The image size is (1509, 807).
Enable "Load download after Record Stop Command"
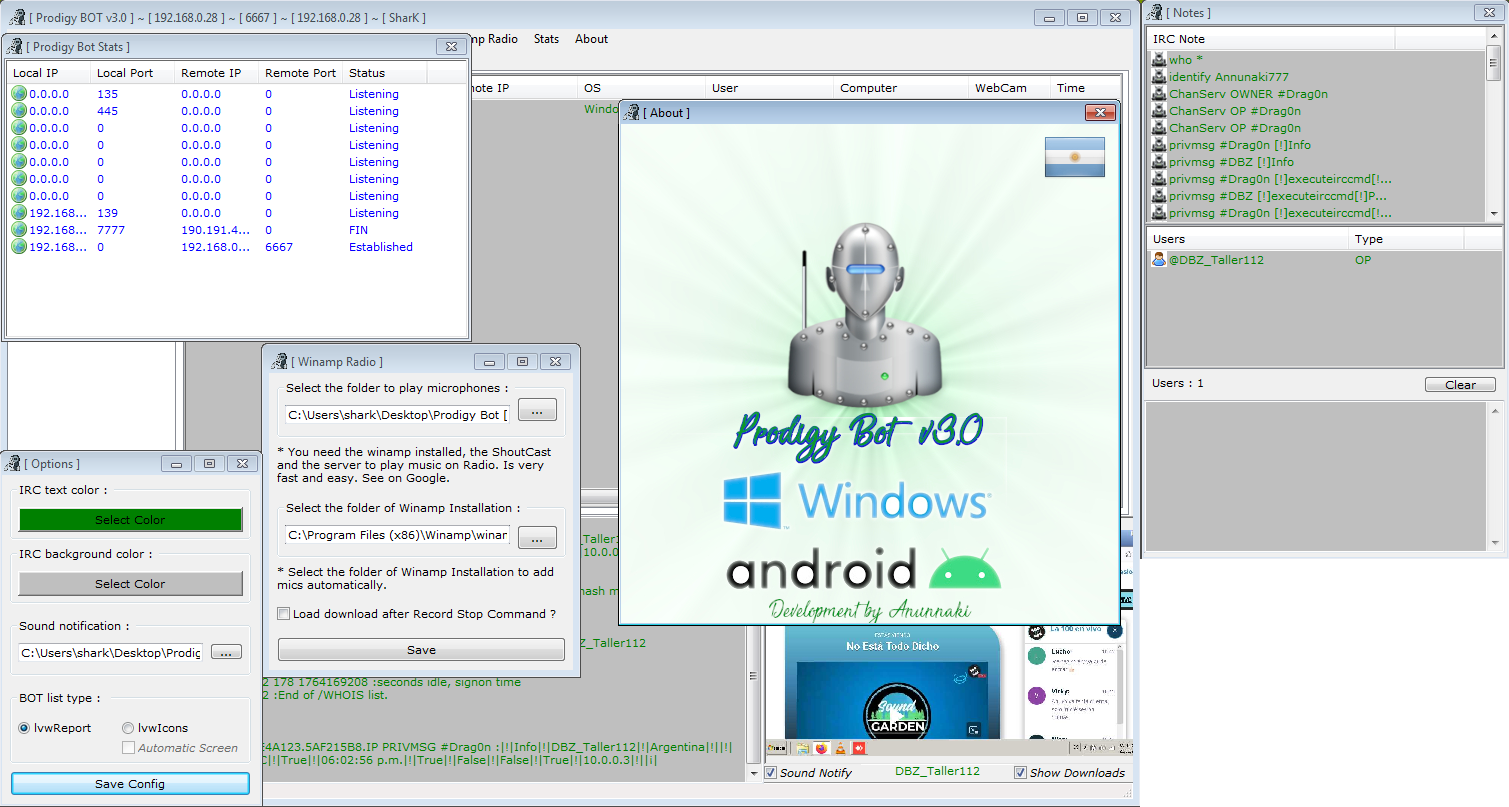284,614
